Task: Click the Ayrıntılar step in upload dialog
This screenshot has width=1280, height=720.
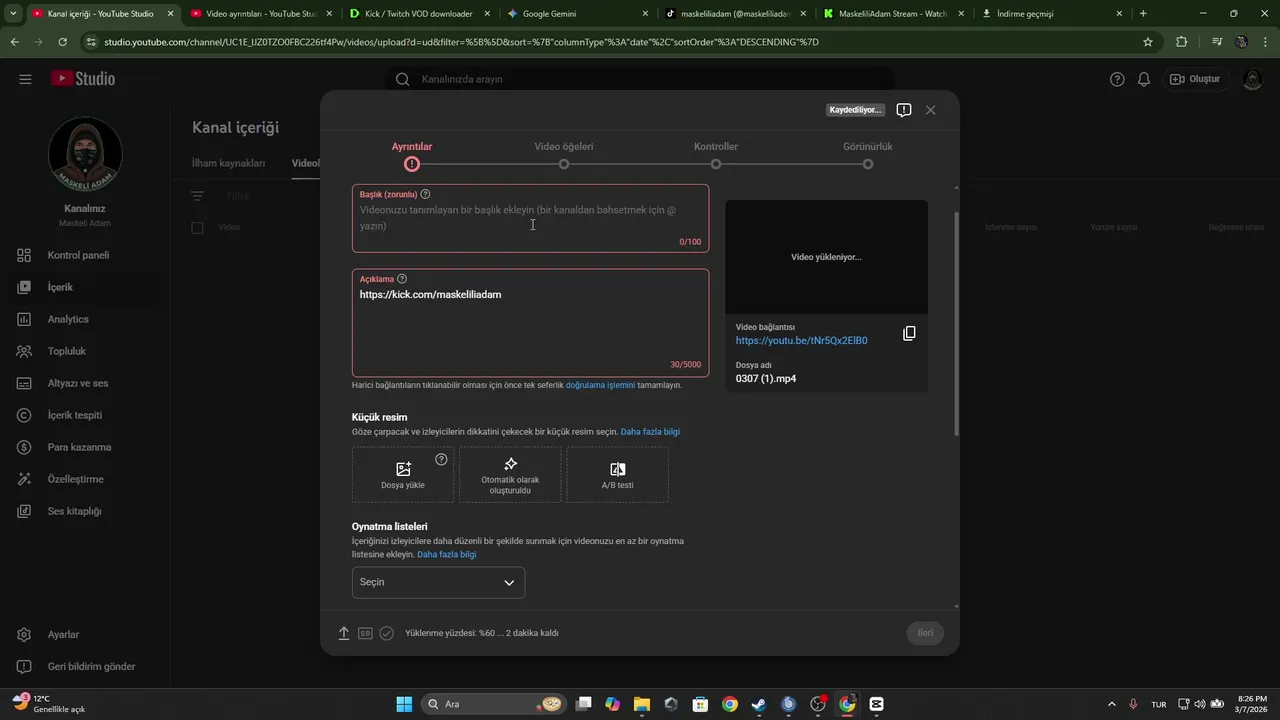Action: tap(412, 155)
